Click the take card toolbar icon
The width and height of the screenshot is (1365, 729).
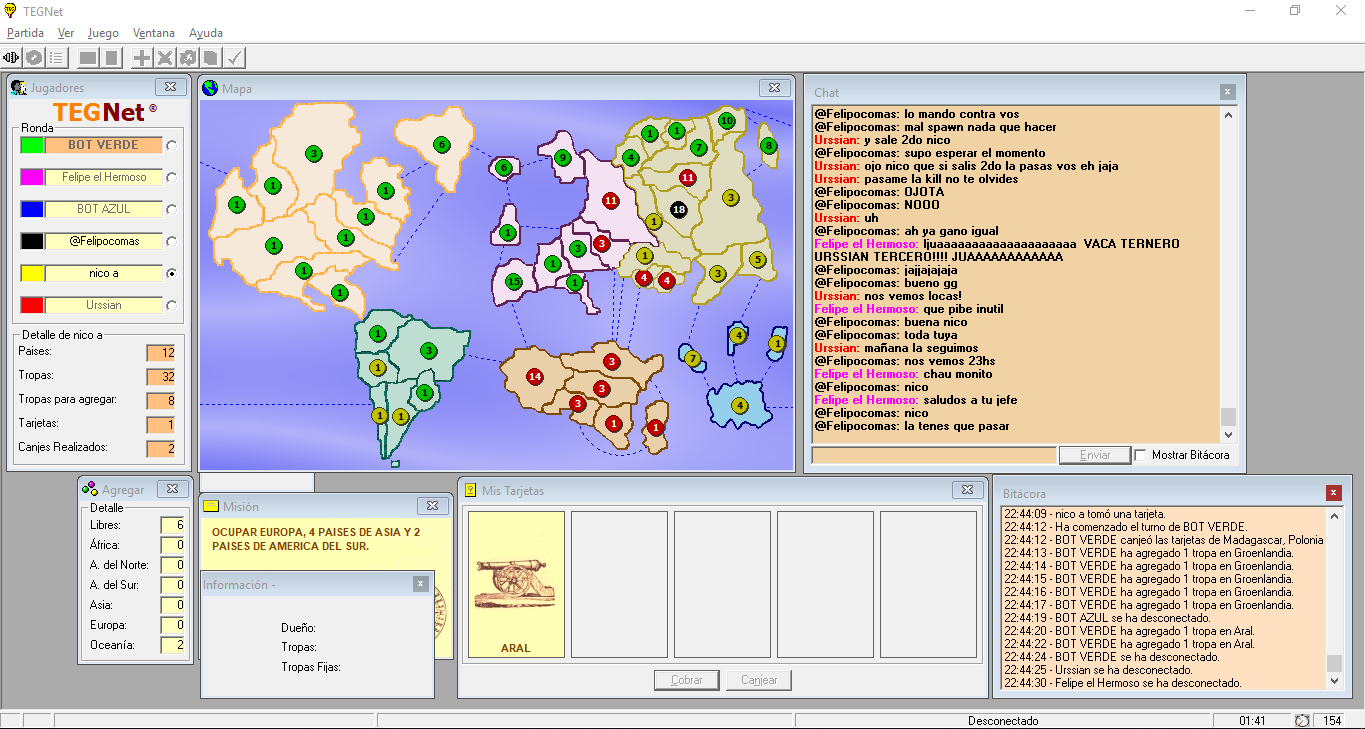click(211, 58)
